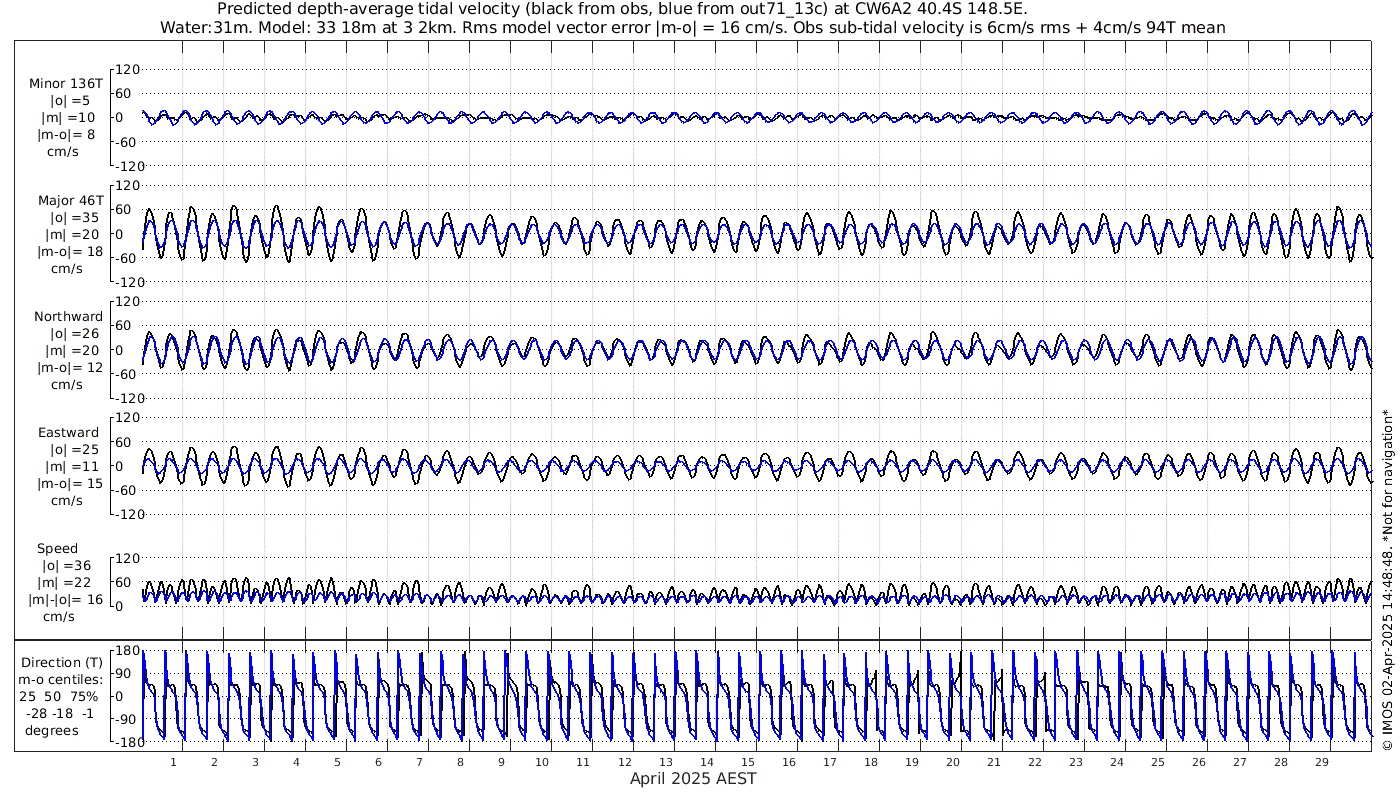This screenshot has width=1400, height=800.
Task: Click the "cm/s" unit under Major 46T
Action: (67, 268)
